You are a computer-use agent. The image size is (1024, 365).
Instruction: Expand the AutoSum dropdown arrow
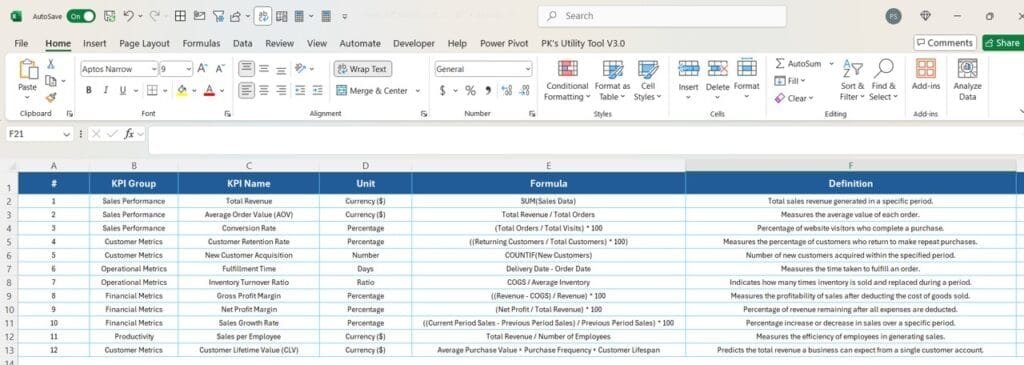click(831, 64)
